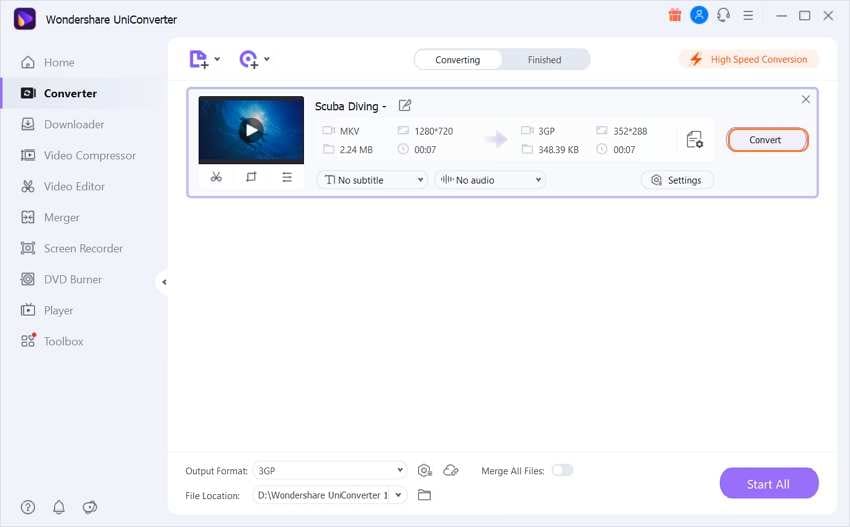This screenshot has width=850, height=527.
Task: Open the Output Format 3GP dropdown
Action: click(330, 470)
